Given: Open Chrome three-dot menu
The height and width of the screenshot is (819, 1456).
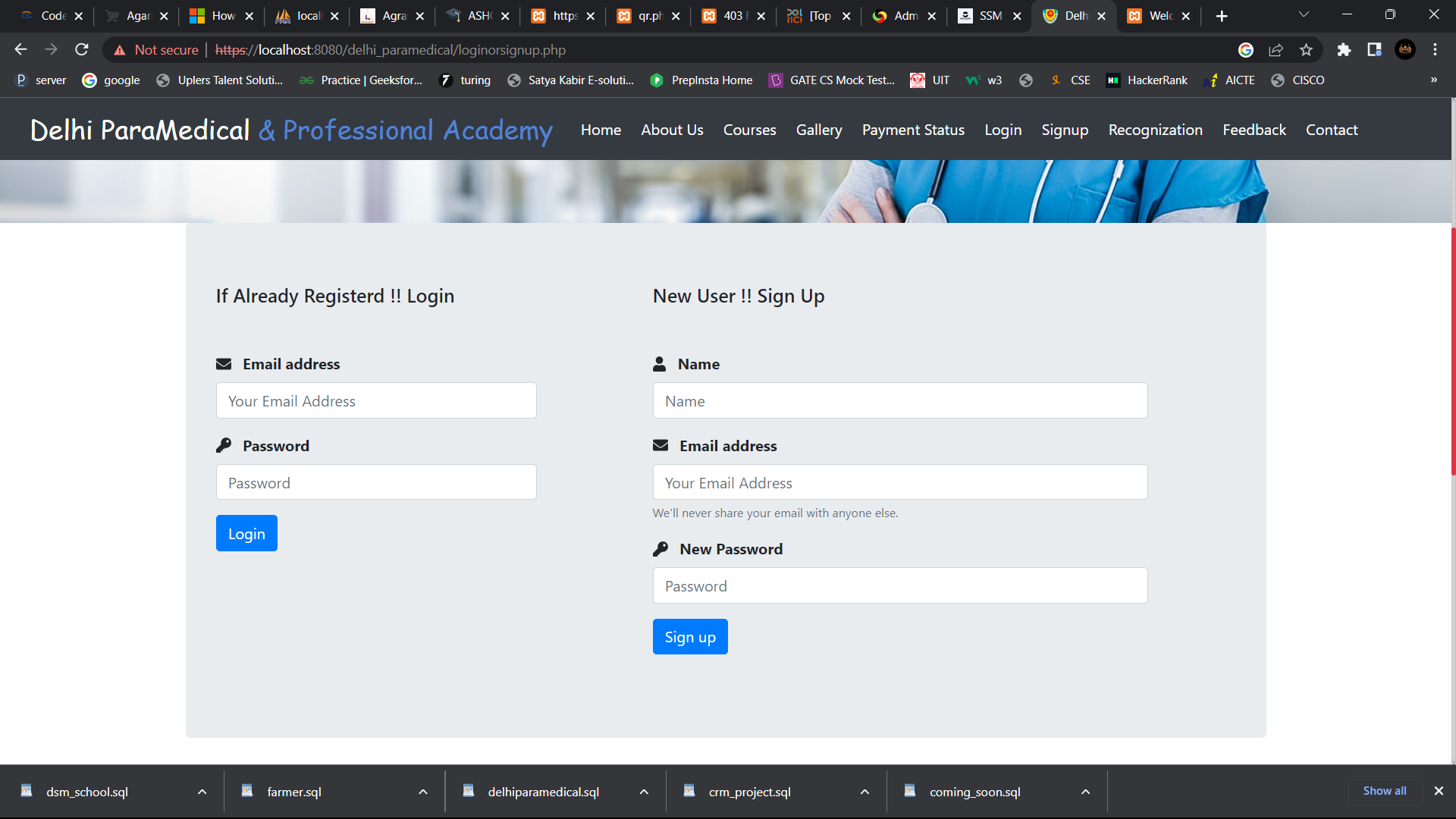Looking at the screenshot, I should tap(1435, 50).
